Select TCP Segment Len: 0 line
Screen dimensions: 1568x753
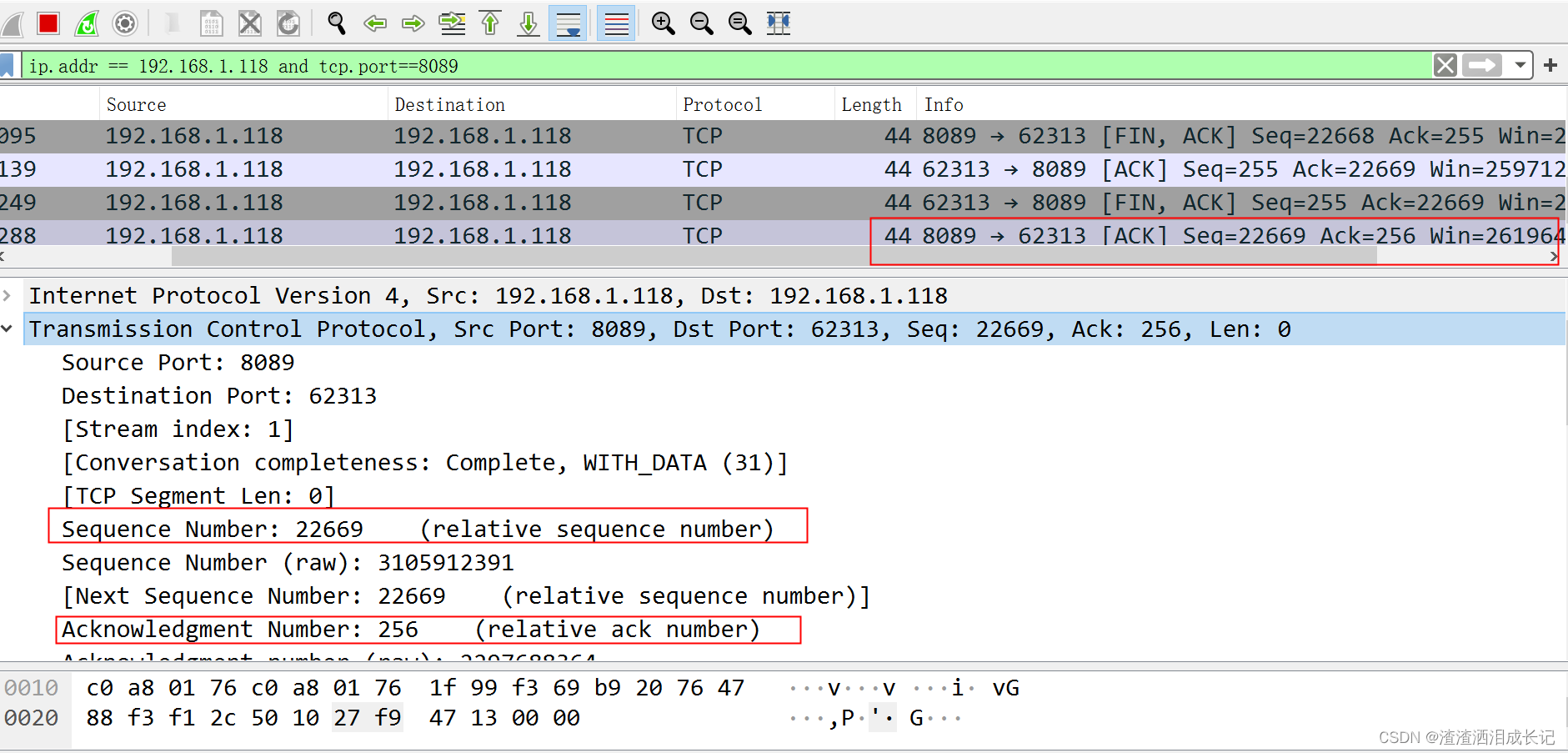tap(198, 496)
